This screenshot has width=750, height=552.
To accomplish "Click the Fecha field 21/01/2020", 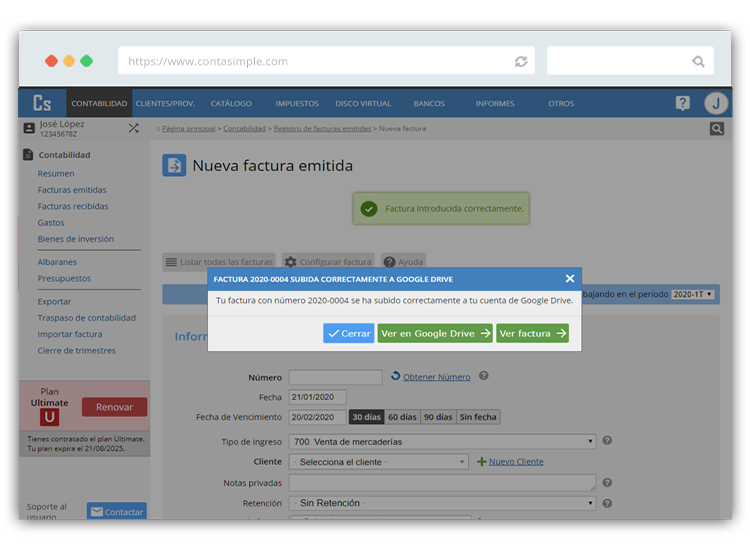I will [x=318, y=397].
